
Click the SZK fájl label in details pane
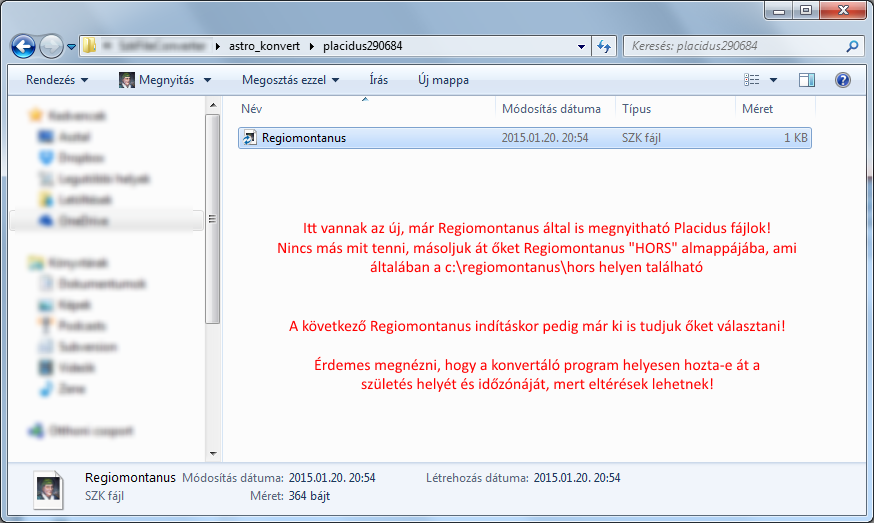click(104, 496)
